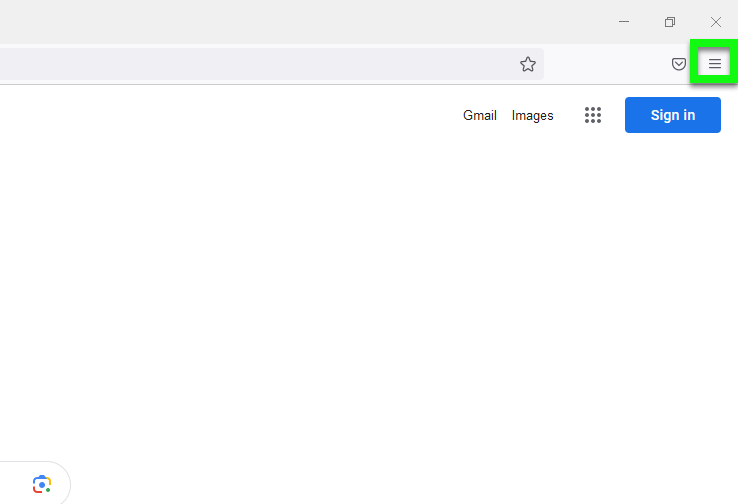738x504 pixels.
Task: Bookmark this page with the star icon
Action: pyautogui.click(x=528, y=64)
